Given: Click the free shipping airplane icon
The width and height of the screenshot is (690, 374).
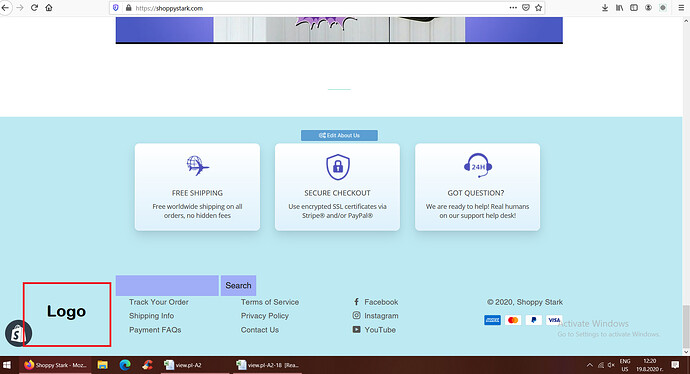Looking at the screenshot, I should [198, 165].
